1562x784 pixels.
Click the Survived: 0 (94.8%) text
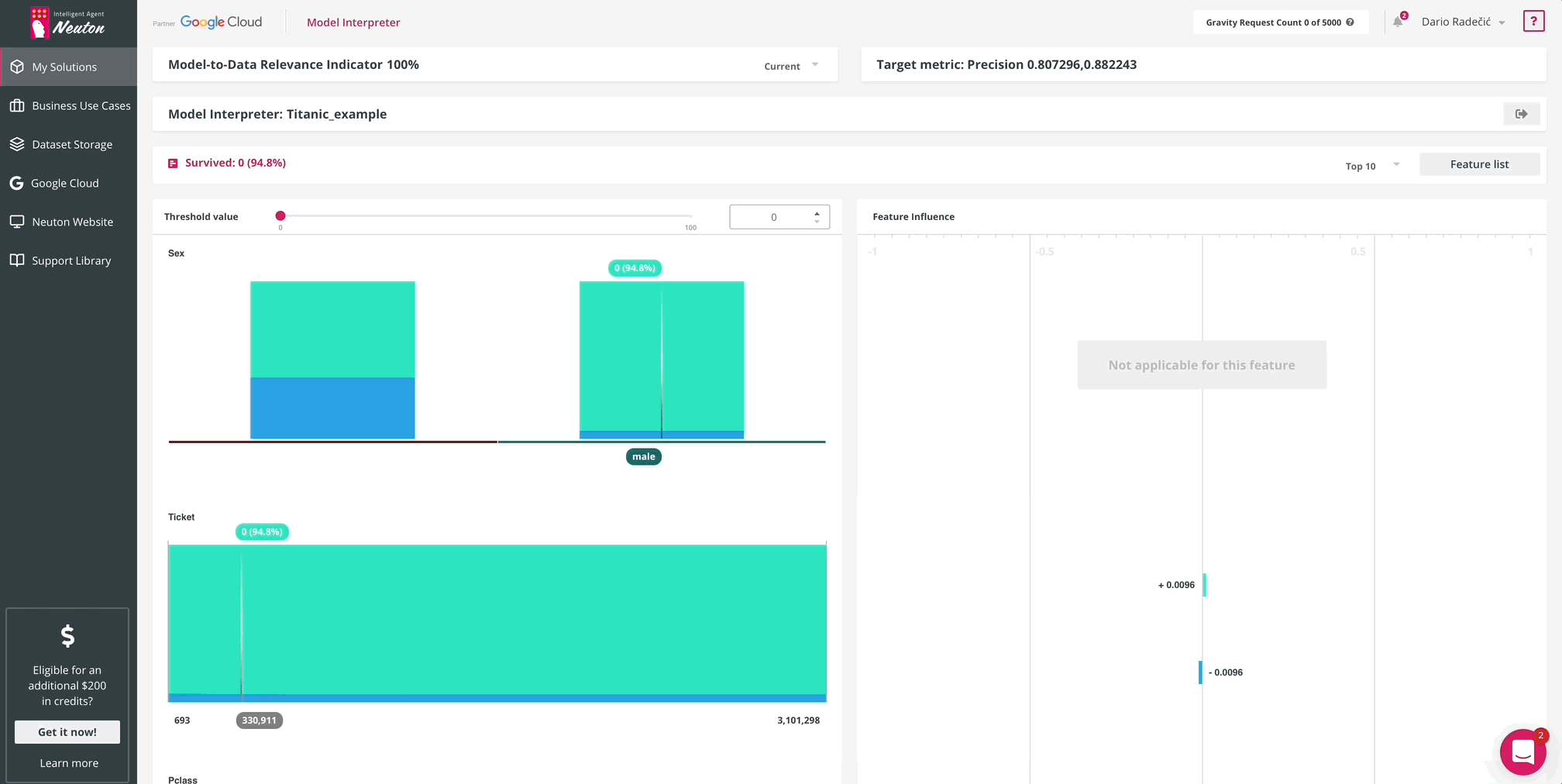(236, 163)
